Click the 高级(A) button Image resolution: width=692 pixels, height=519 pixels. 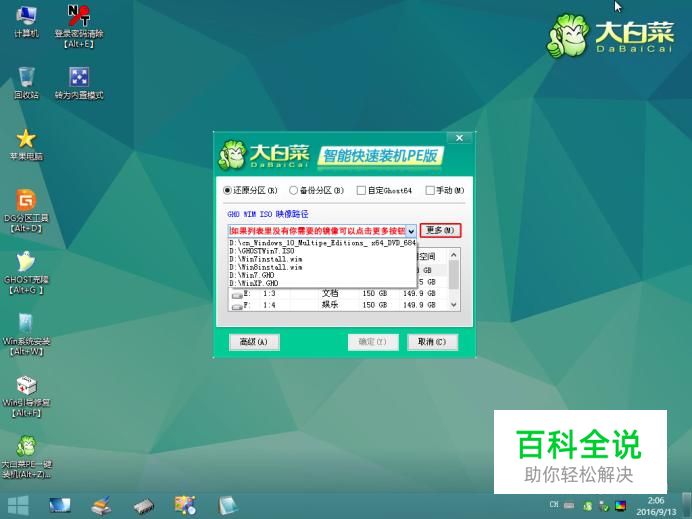click(254, 342)
